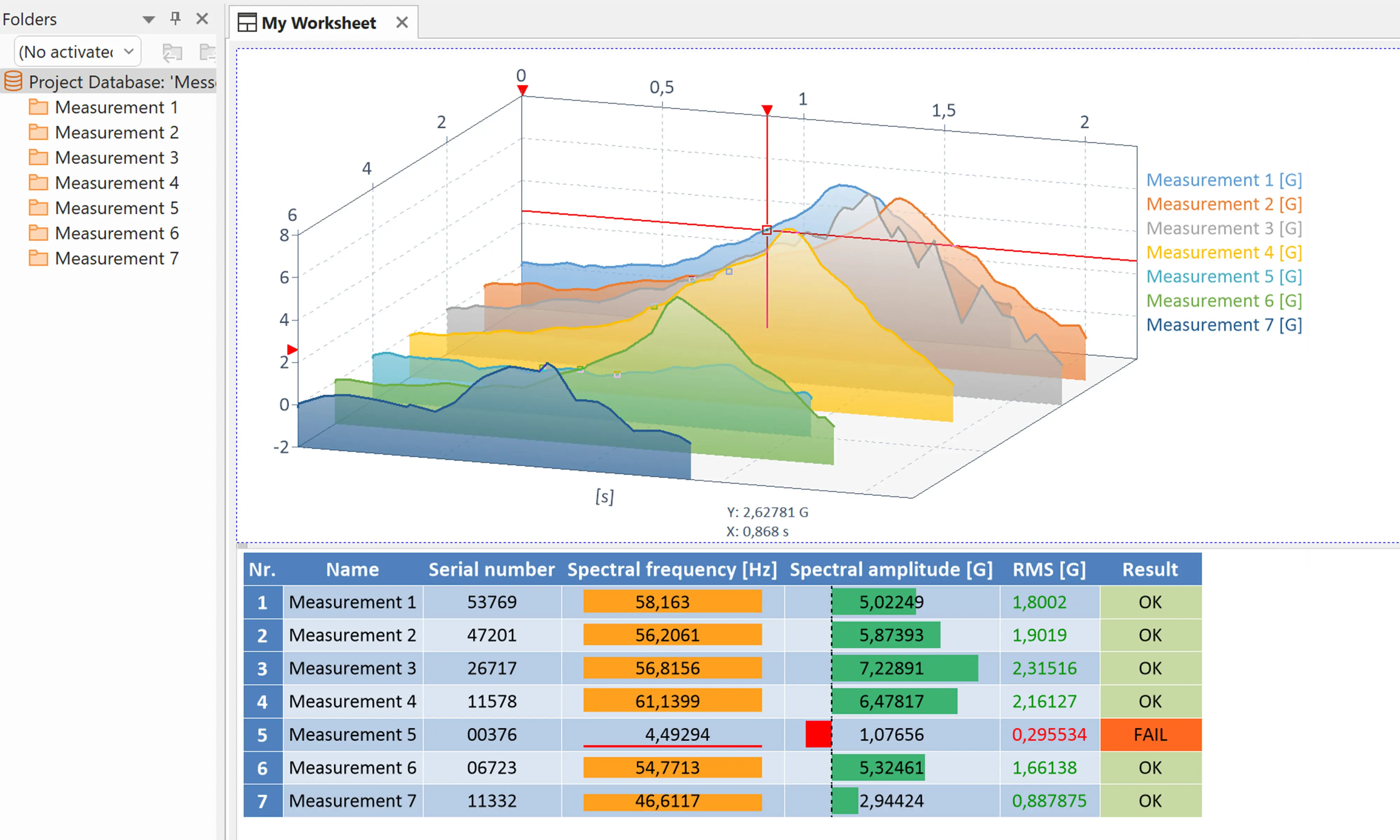This screenshot has height=840, width=1400.
Task: Select Measurement 4 folder in tree
Action: click(116, 183)
